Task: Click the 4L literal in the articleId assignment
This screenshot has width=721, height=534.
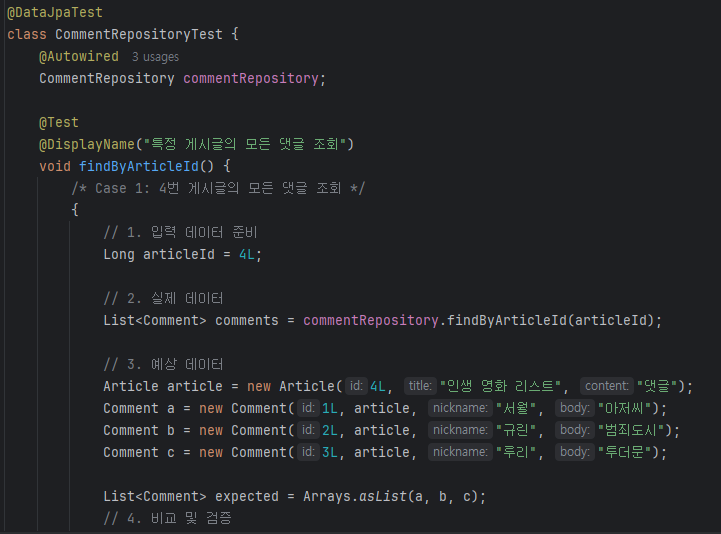Action: tap(247, 254)
